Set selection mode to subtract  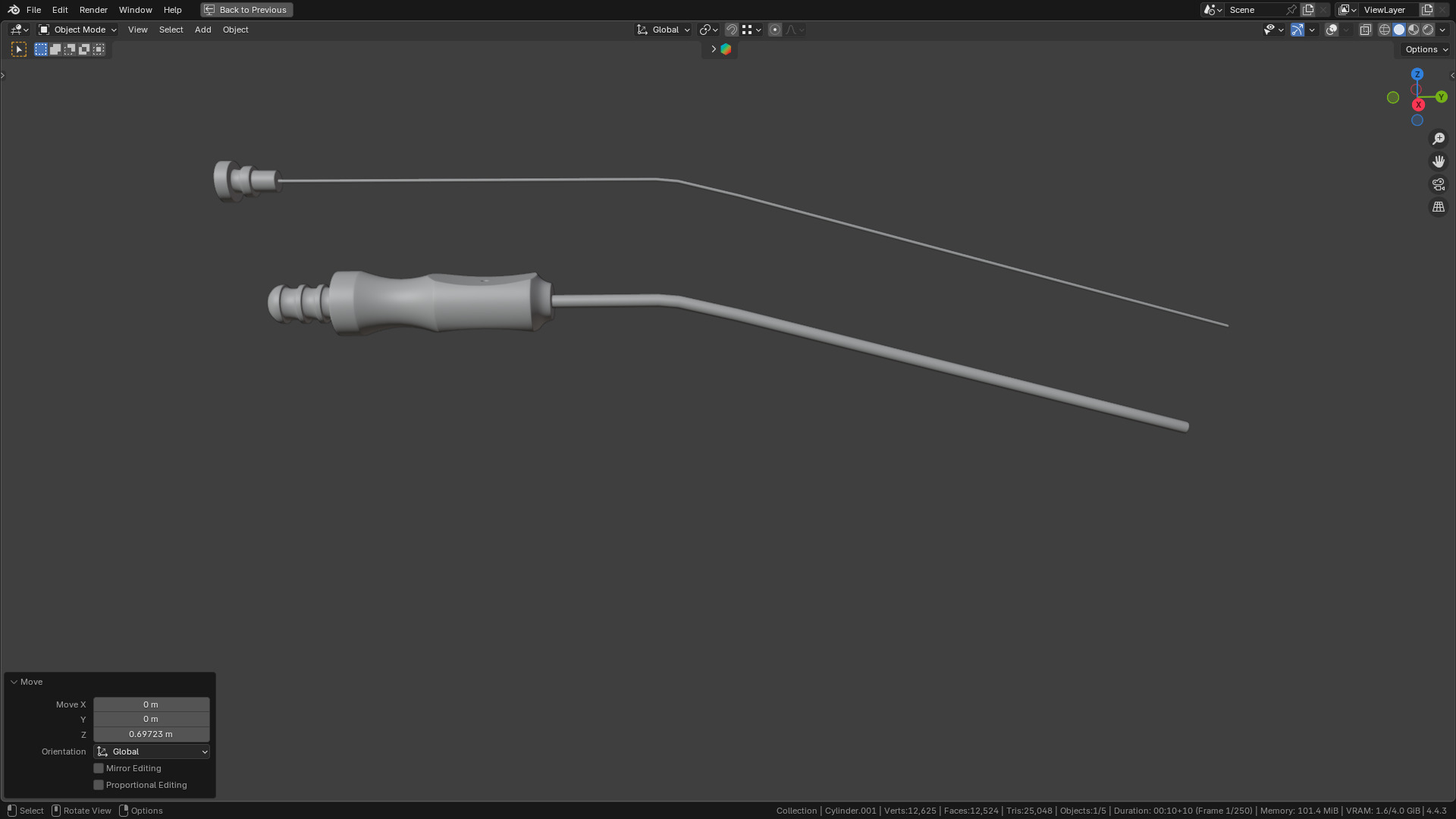point(70,49)
